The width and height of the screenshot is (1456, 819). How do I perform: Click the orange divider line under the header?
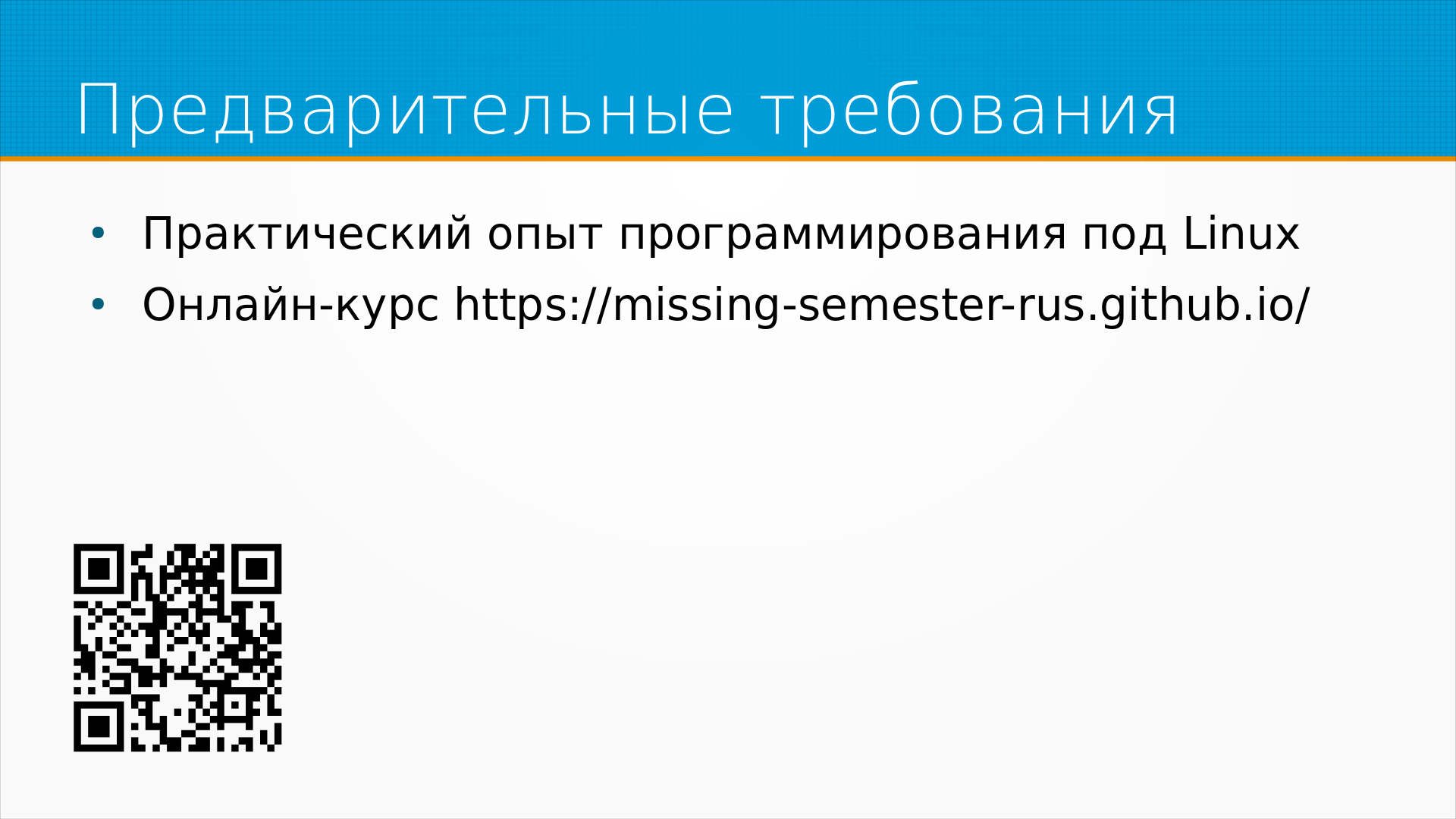tap(728, 158)
